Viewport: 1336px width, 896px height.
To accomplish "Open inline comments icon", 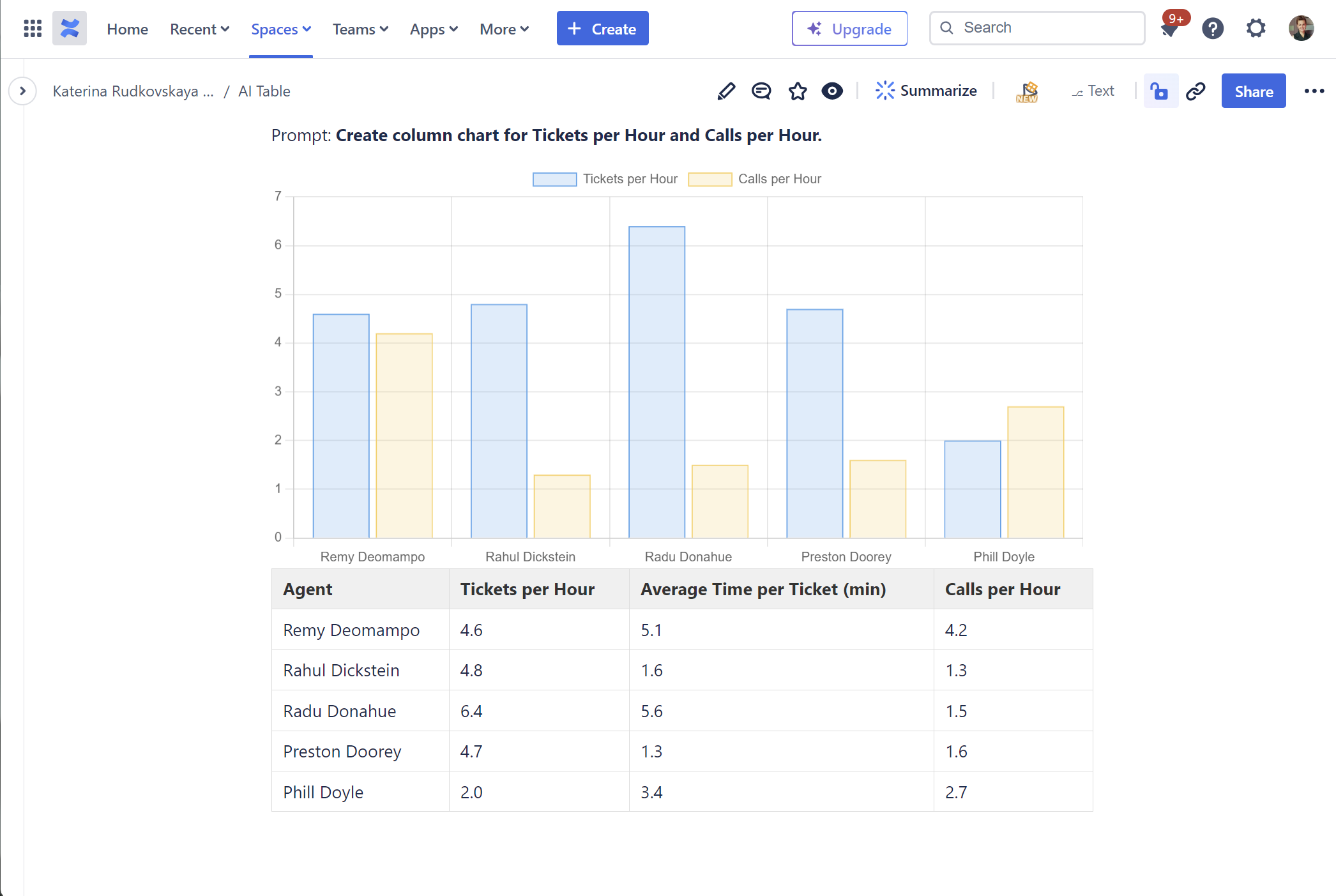I will [761, 91].
